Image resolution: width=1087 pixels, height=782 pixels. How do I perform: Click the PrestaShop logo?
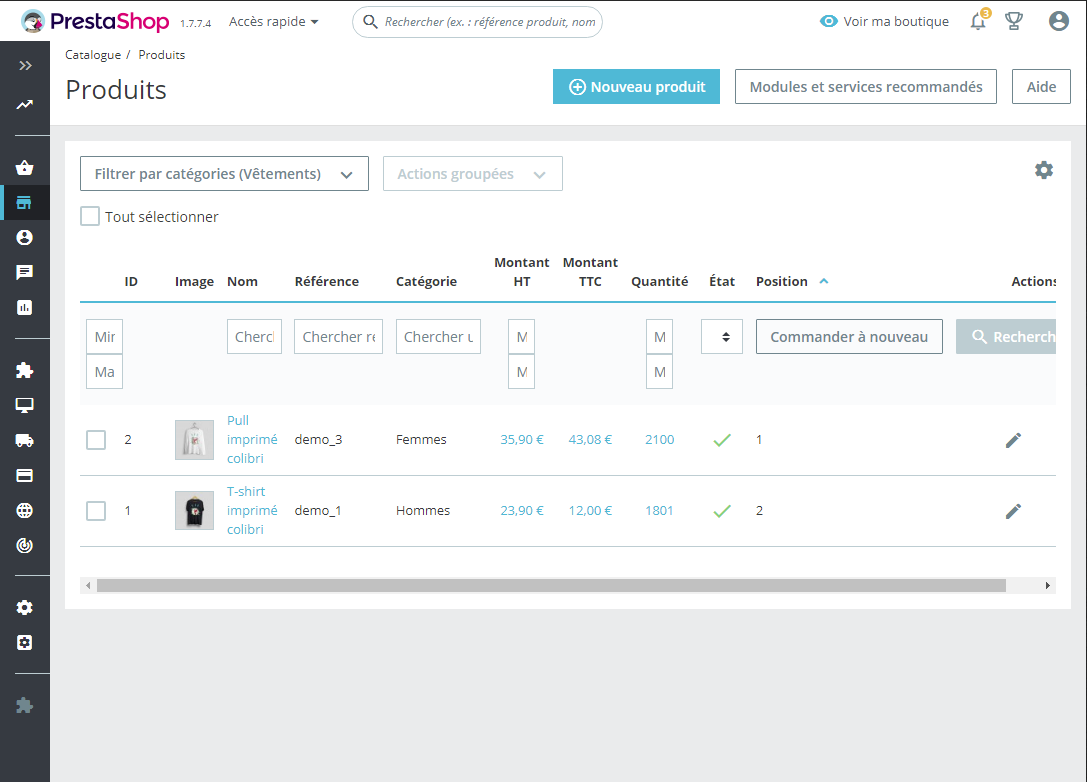[95, 21]
